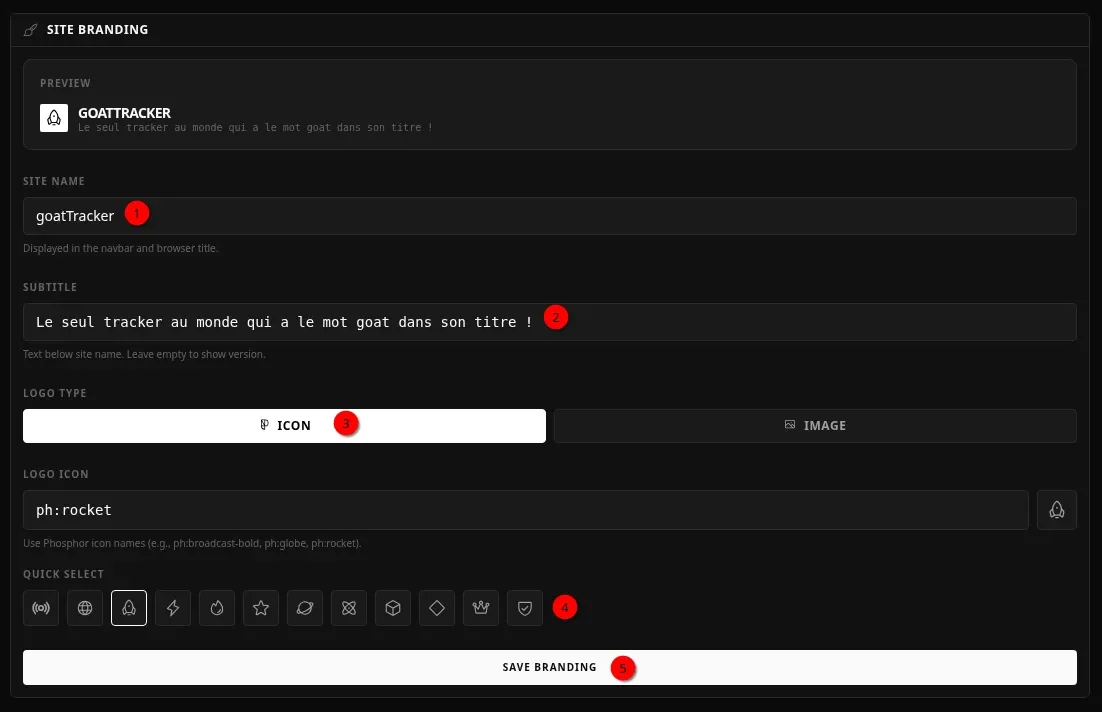Image resolution: width=1102 pixels, height=712 pixels.
Task: Switch logo type to Image
Action: click(815, 426)
